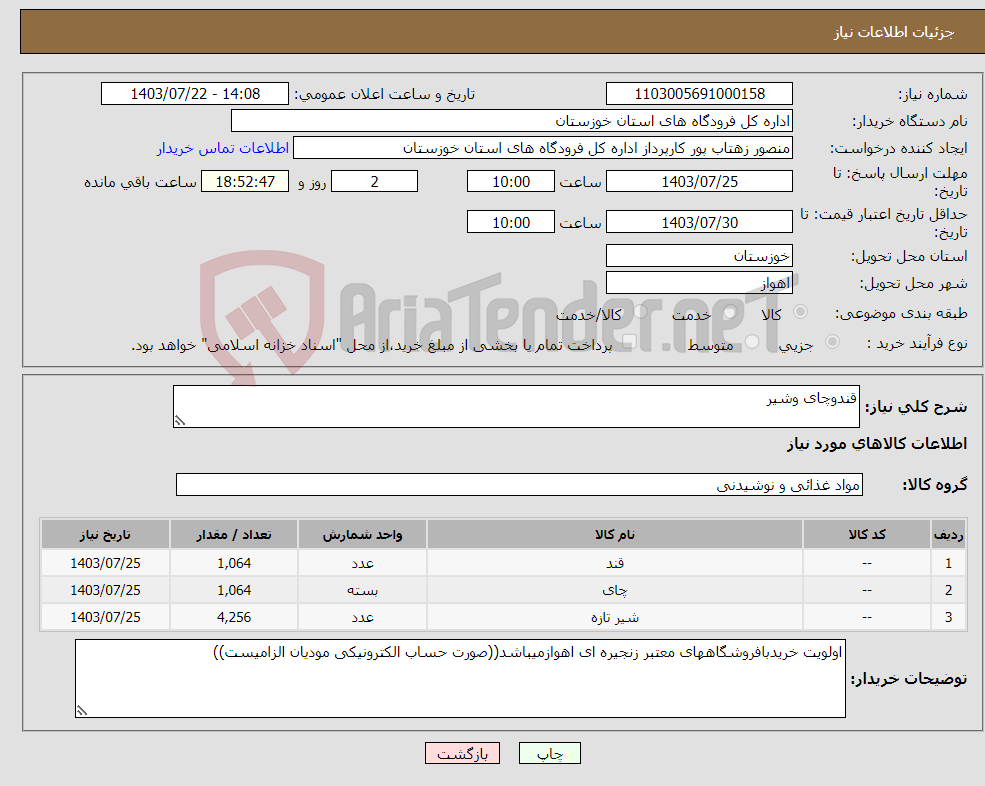Select the جزیی purchase type radio
Viewport: 985px width, 786px height.
(832, 342)
